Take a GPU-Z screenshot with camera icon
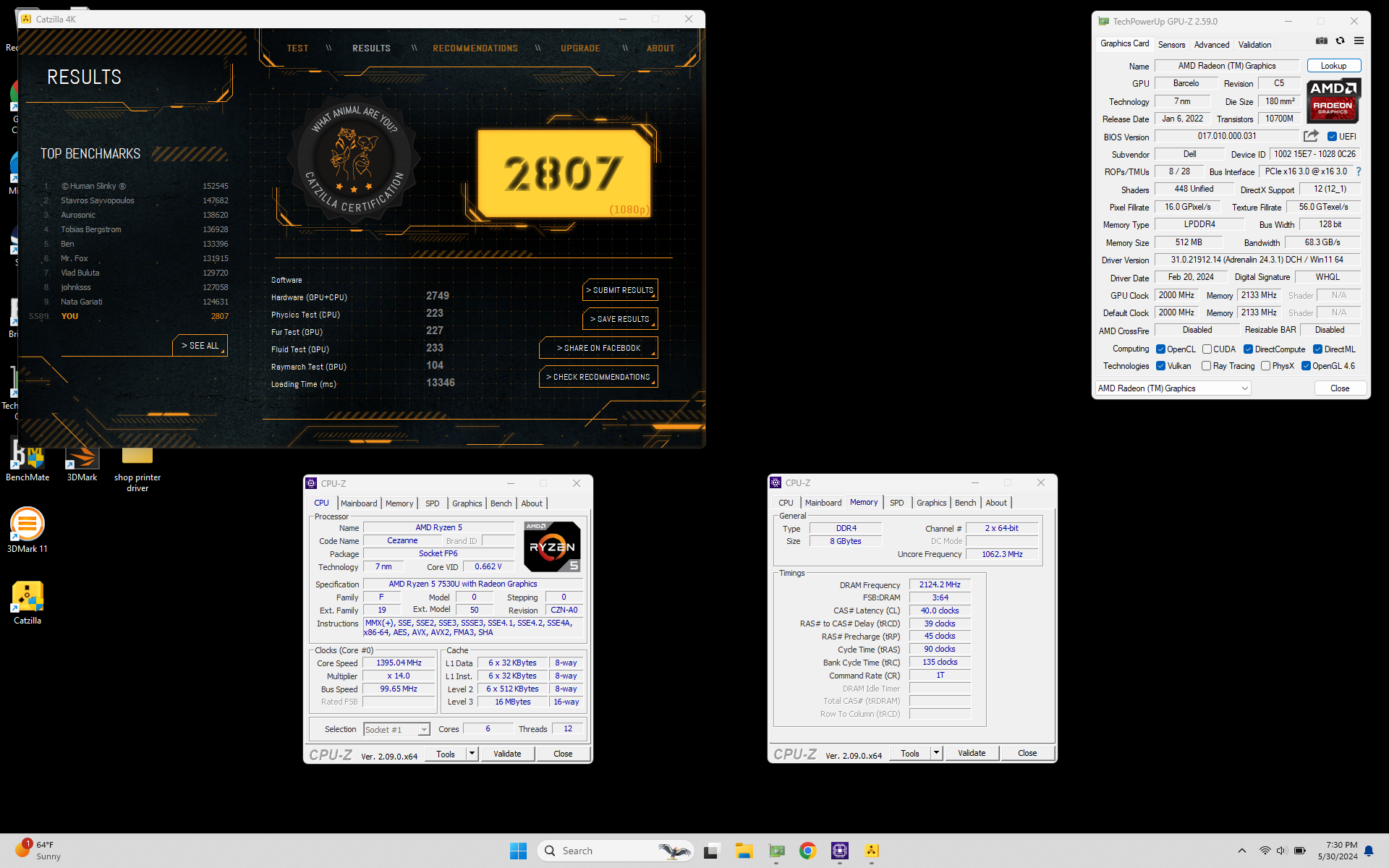The height and width of the screenshot is (868, 1389). point(1321,41)
